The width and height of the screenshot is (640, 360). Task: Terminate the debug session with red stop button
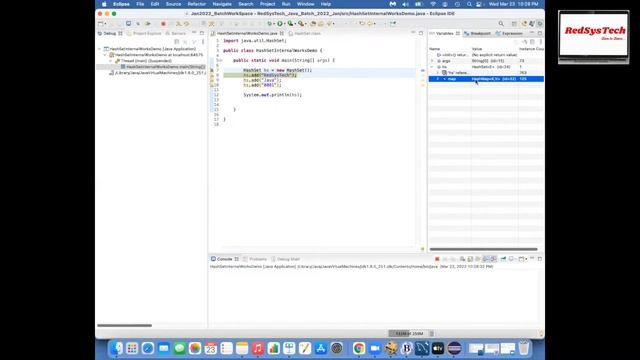(x=163, y=24)
